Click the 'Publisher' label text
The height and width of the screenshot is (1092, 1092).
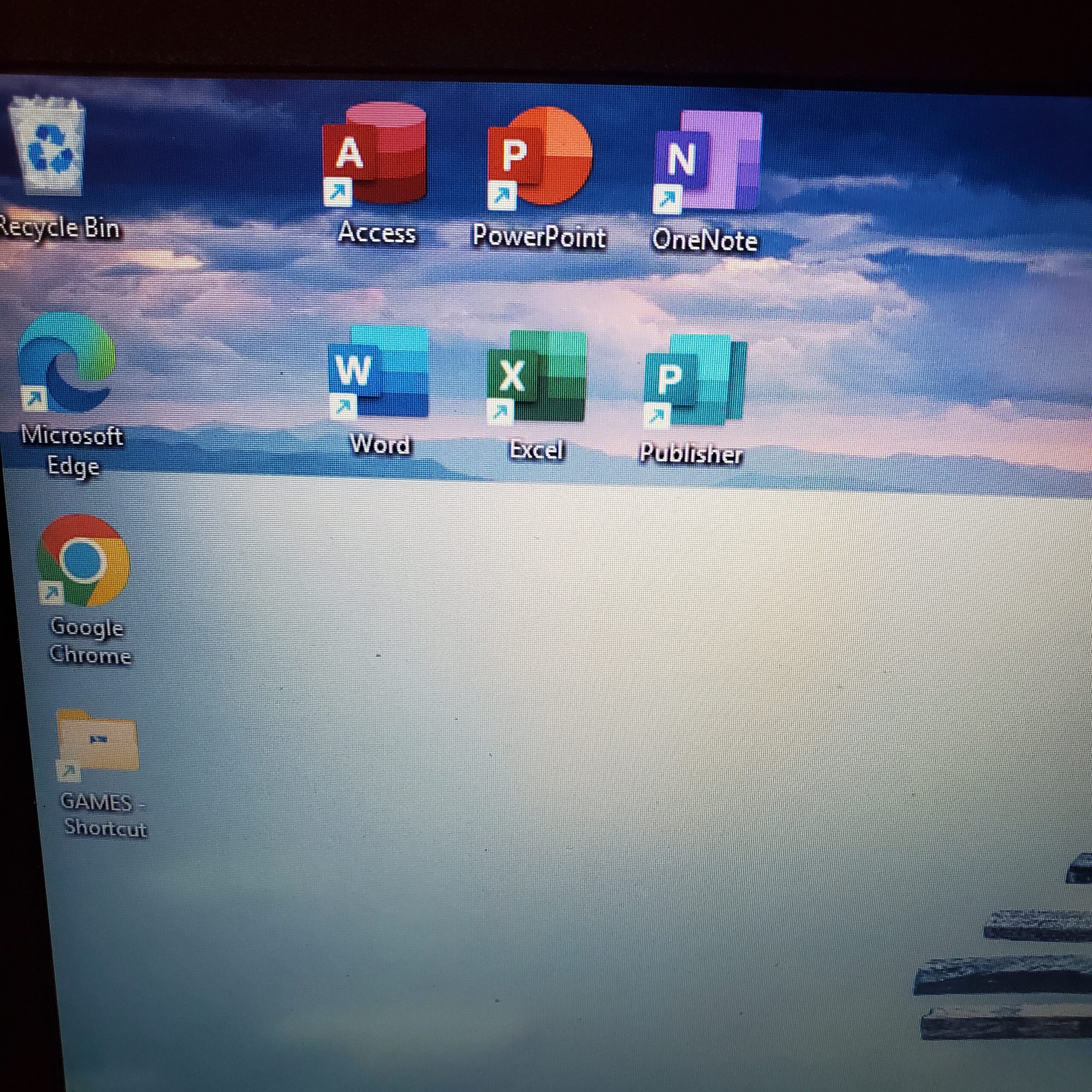pyautogui.click(x=691, y=454)
